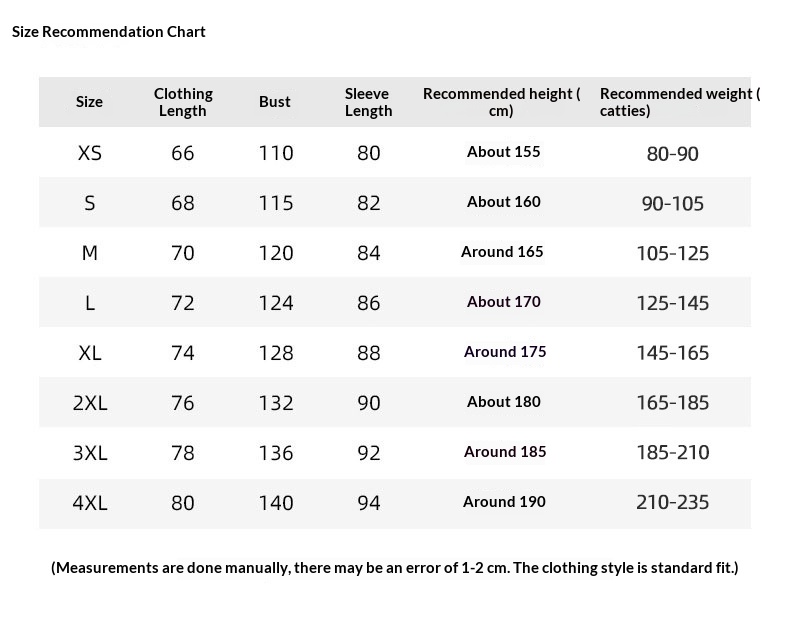The height and width of the screenshot is (626, 790).
Task: Click the Clothing Length column header
Action: (x=183, y=102)
